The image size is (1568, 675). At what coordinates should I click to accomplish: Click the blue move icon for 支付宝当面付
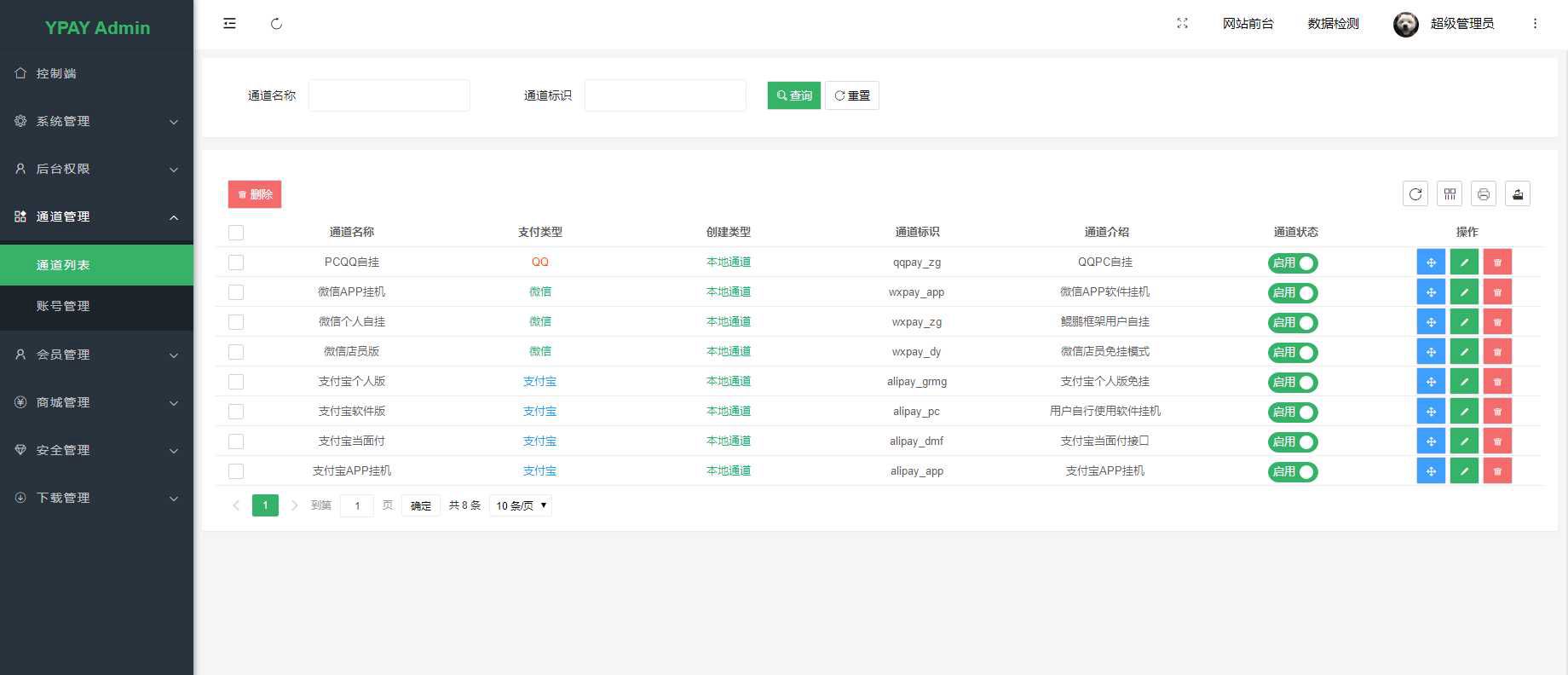(x=1431, y=441)
